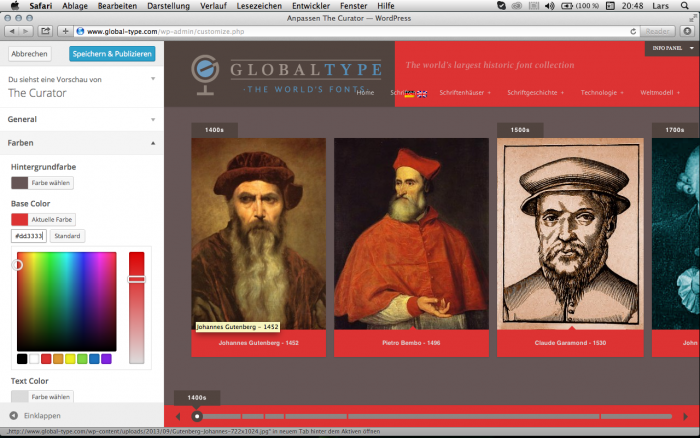700x438 pixels.
Task: Click the Safari share icon
Action: click(x=46, y=31)
